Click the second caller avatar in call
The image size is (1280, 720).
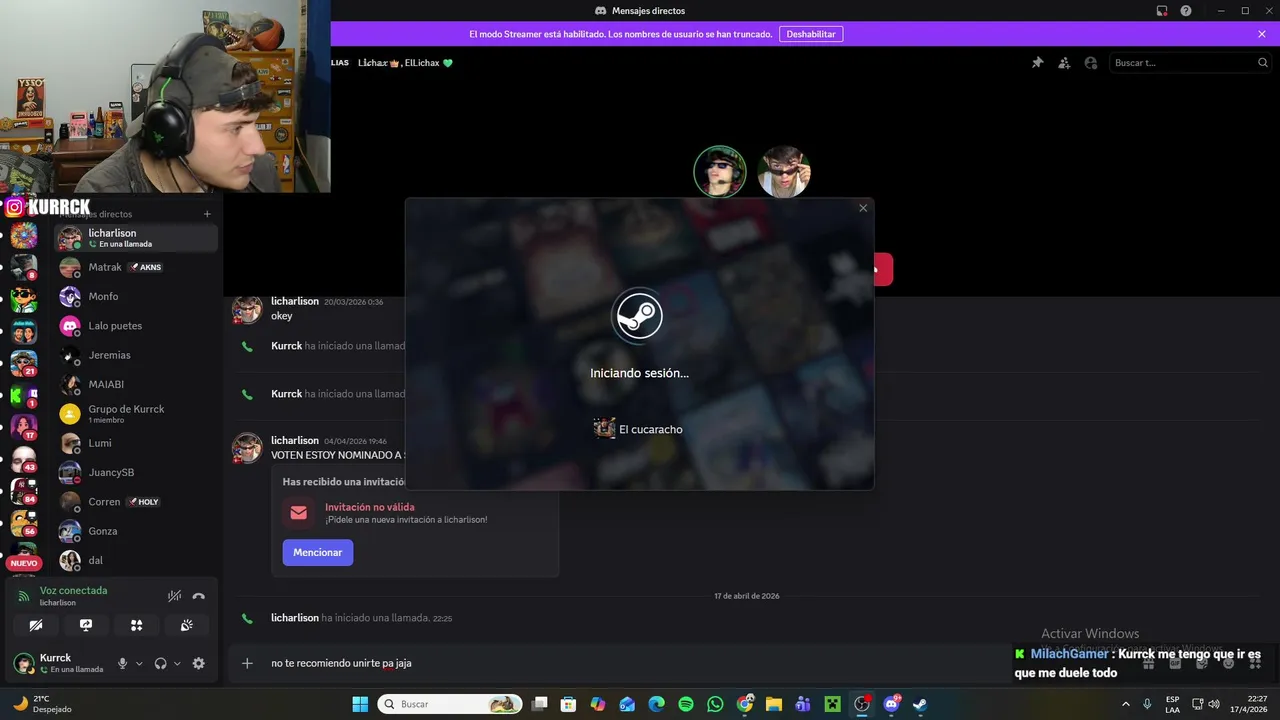784,172
